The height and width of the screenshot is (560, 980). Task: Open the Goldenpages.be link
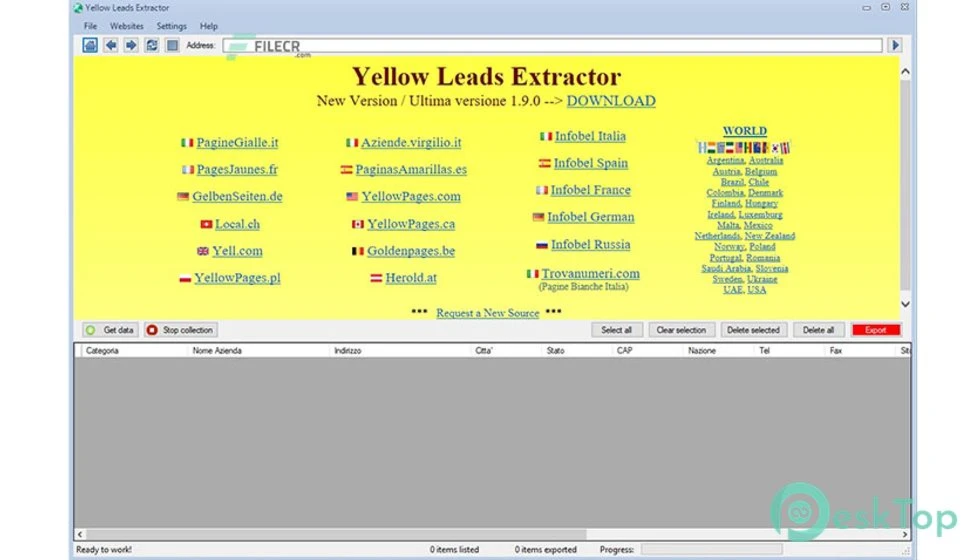[411, 251]
